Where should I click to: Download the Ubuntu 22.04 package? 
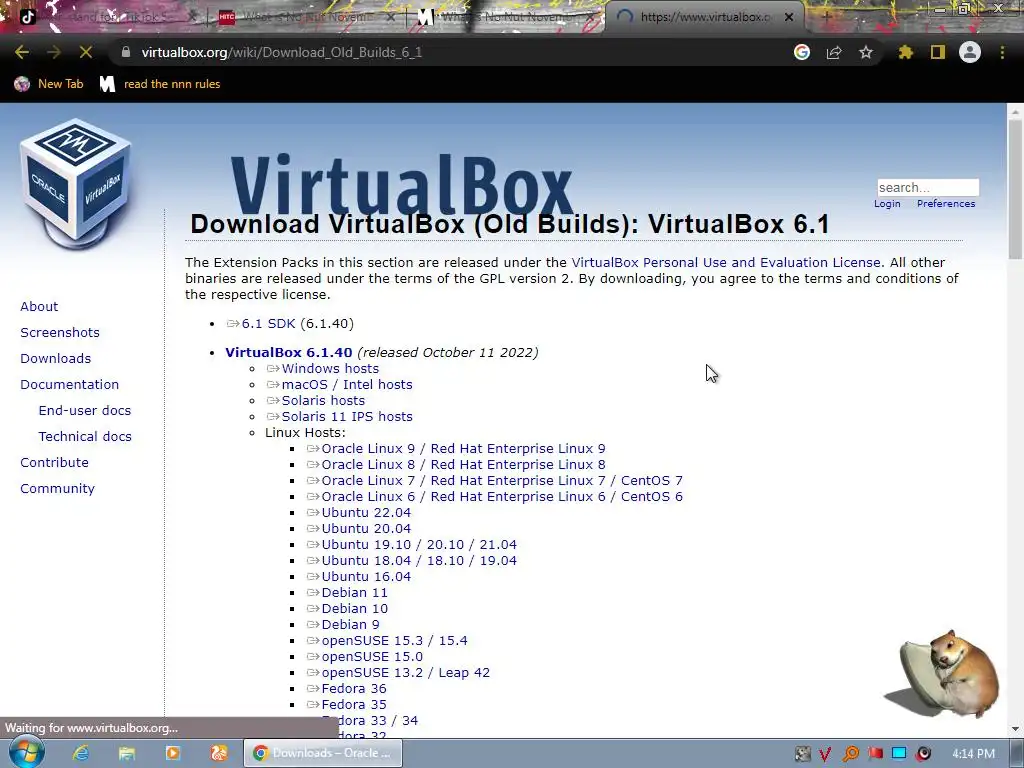tap(366, 513)
